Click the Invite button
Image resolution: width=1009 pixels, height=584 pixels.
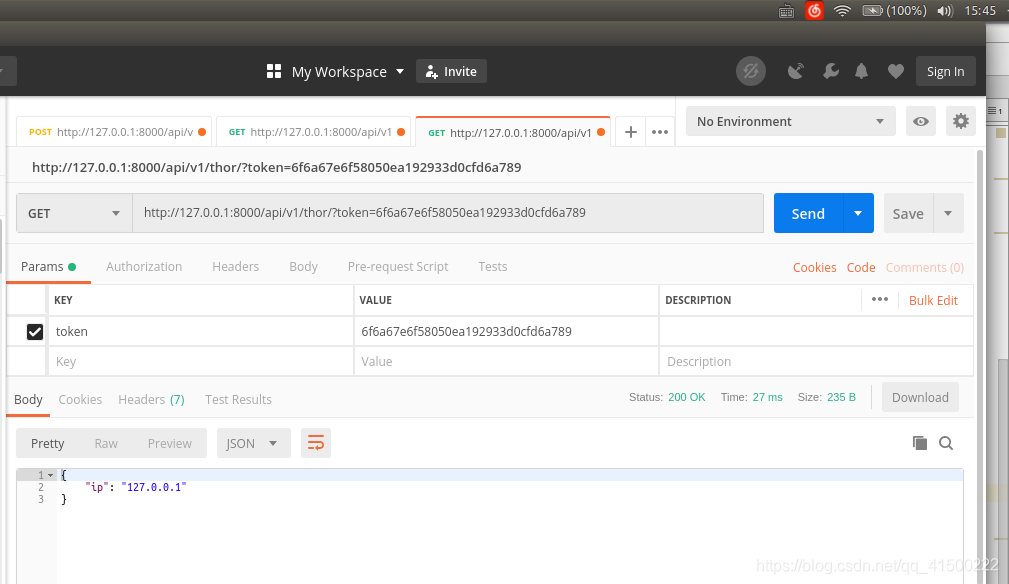tap(451, 71)
